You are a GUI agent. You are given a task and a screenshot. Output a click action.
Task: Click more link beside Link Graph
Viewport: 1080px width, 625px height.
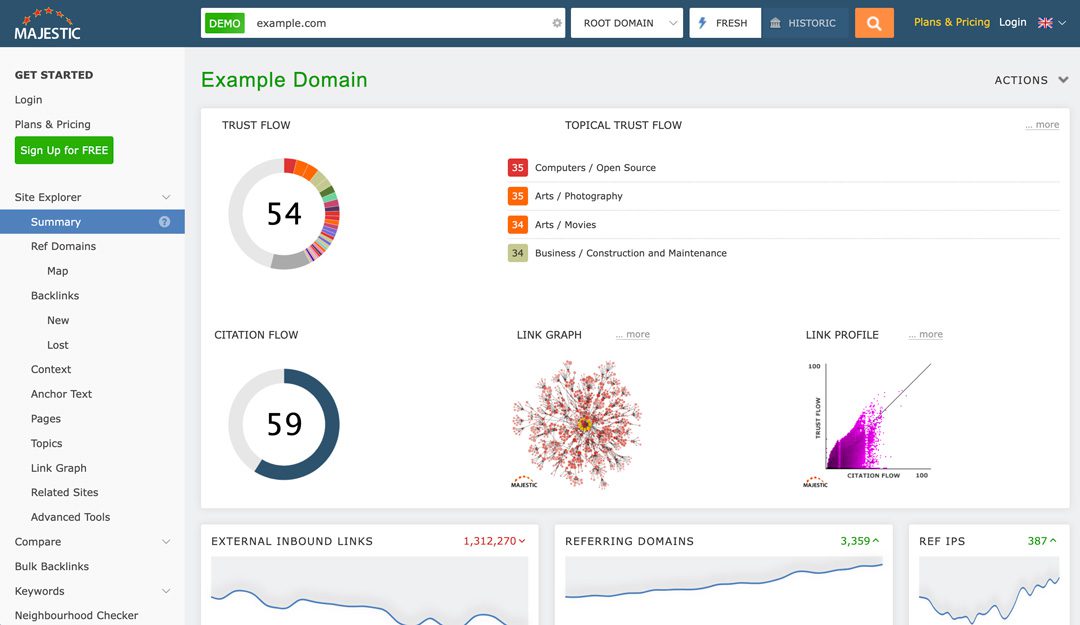pos(633,334)
